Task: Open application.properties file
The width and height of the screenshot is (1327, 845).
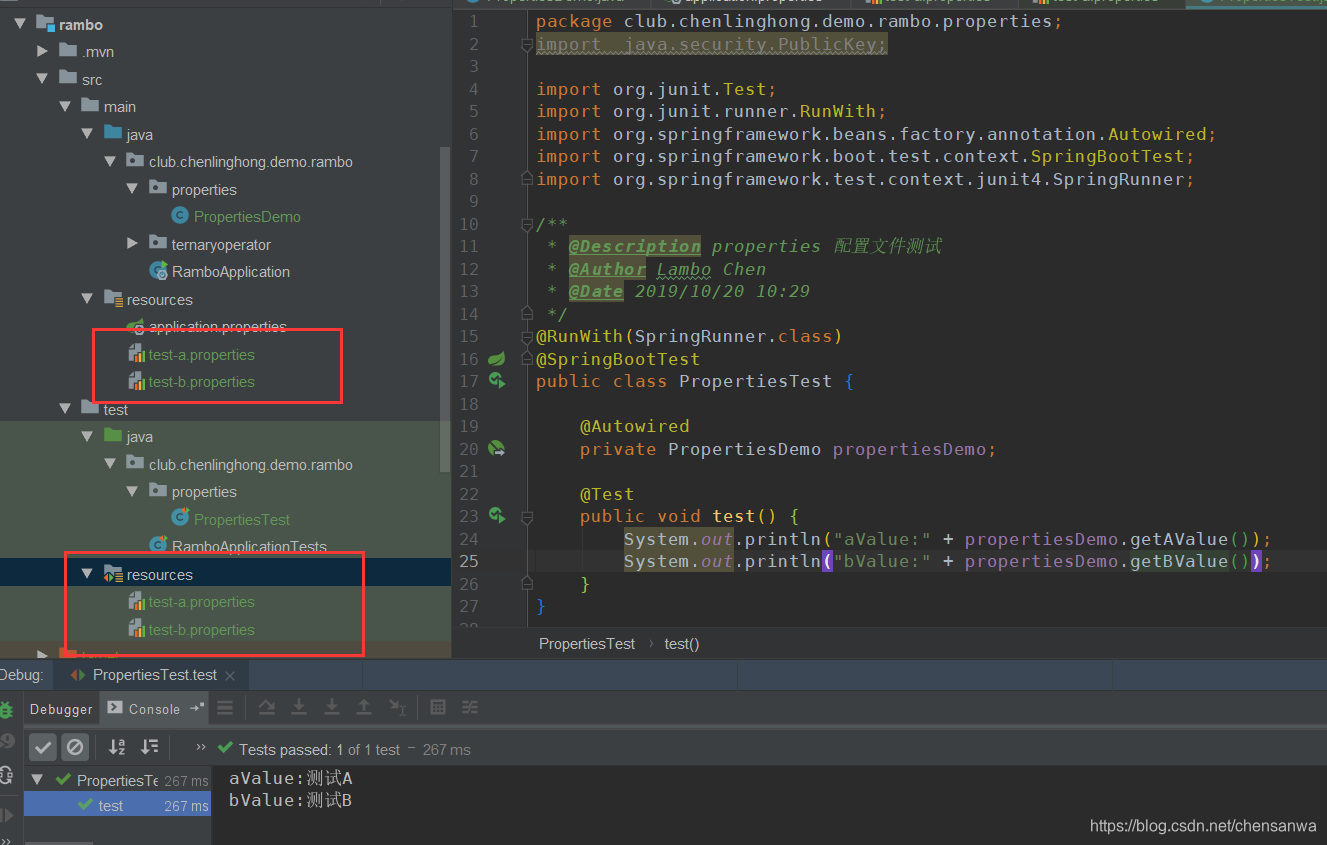Action: coord(218,327)
